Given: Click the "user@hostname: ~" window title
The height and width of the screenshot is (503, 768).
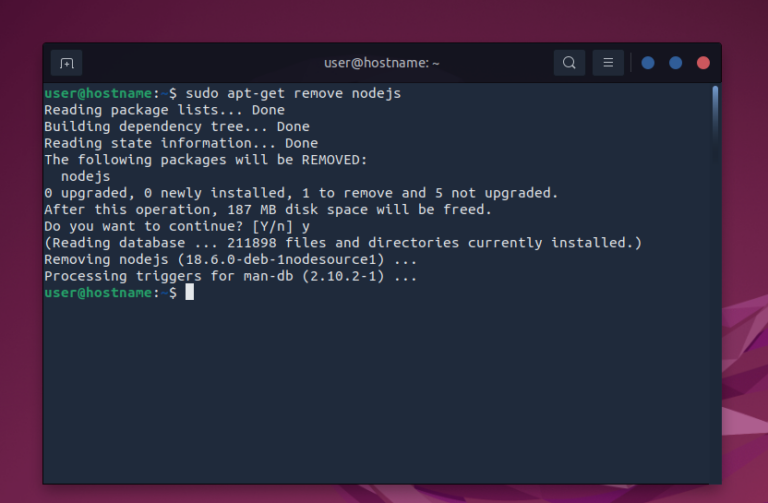Looking at the screenshot, I should pos(382,63).
